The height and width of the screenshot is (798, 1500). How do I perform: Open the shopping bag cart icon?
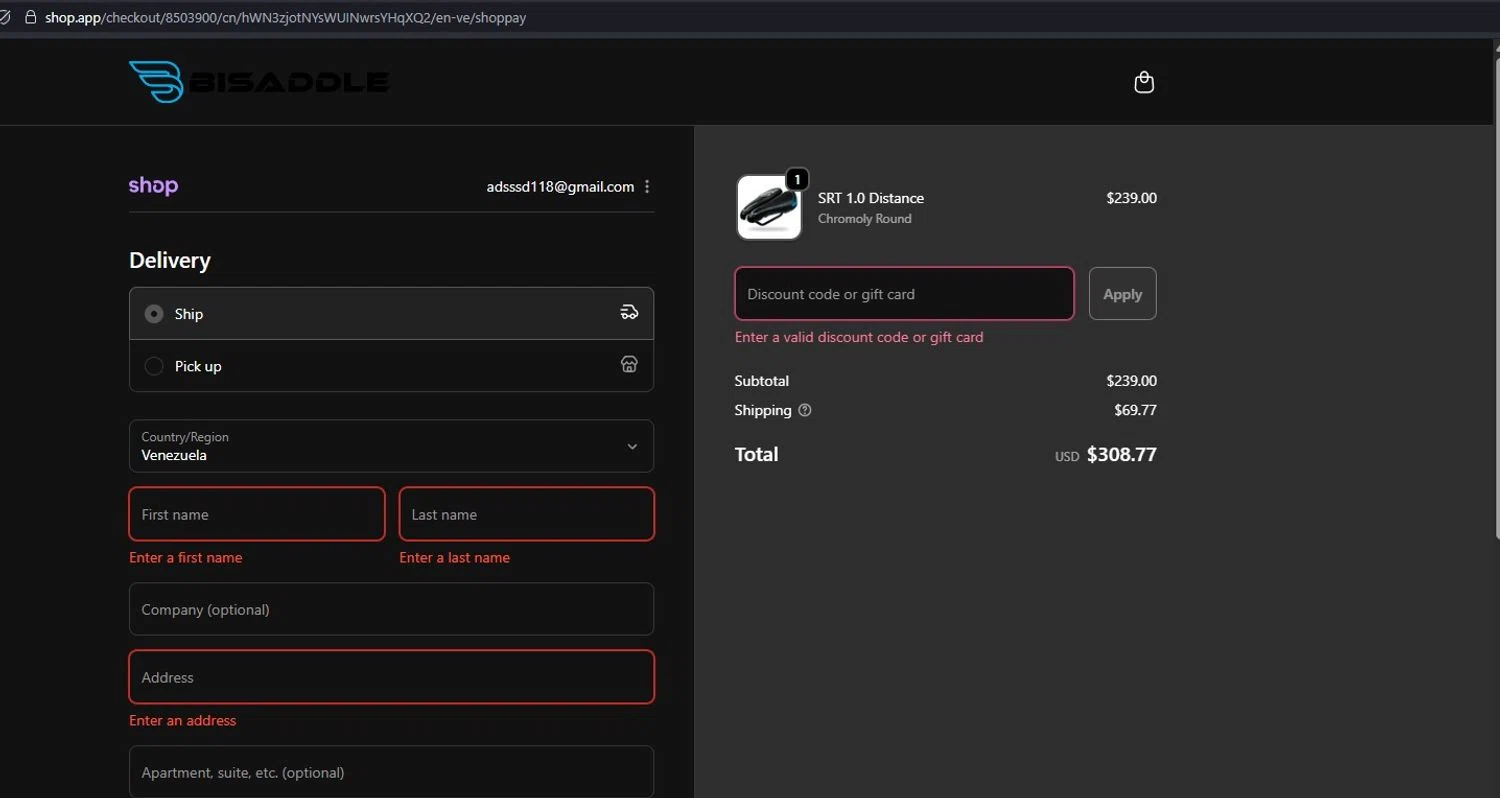pyautogui.click(x=1145, y=82)
